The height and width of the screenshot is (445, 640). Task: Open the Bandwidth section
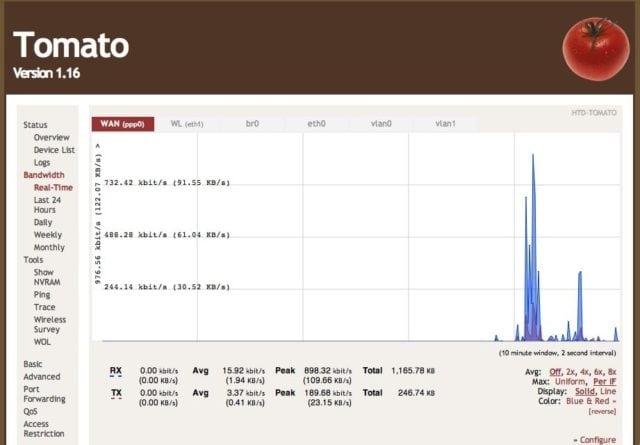point(44,175)
